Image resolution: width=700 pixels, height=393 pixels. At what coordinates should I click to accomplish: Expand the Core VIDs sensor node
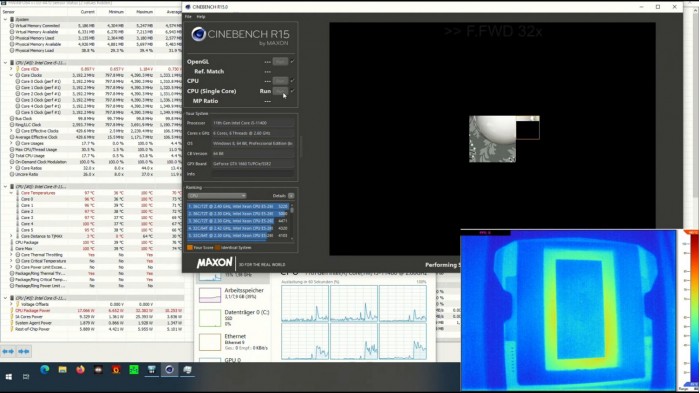tap(11, 69)
